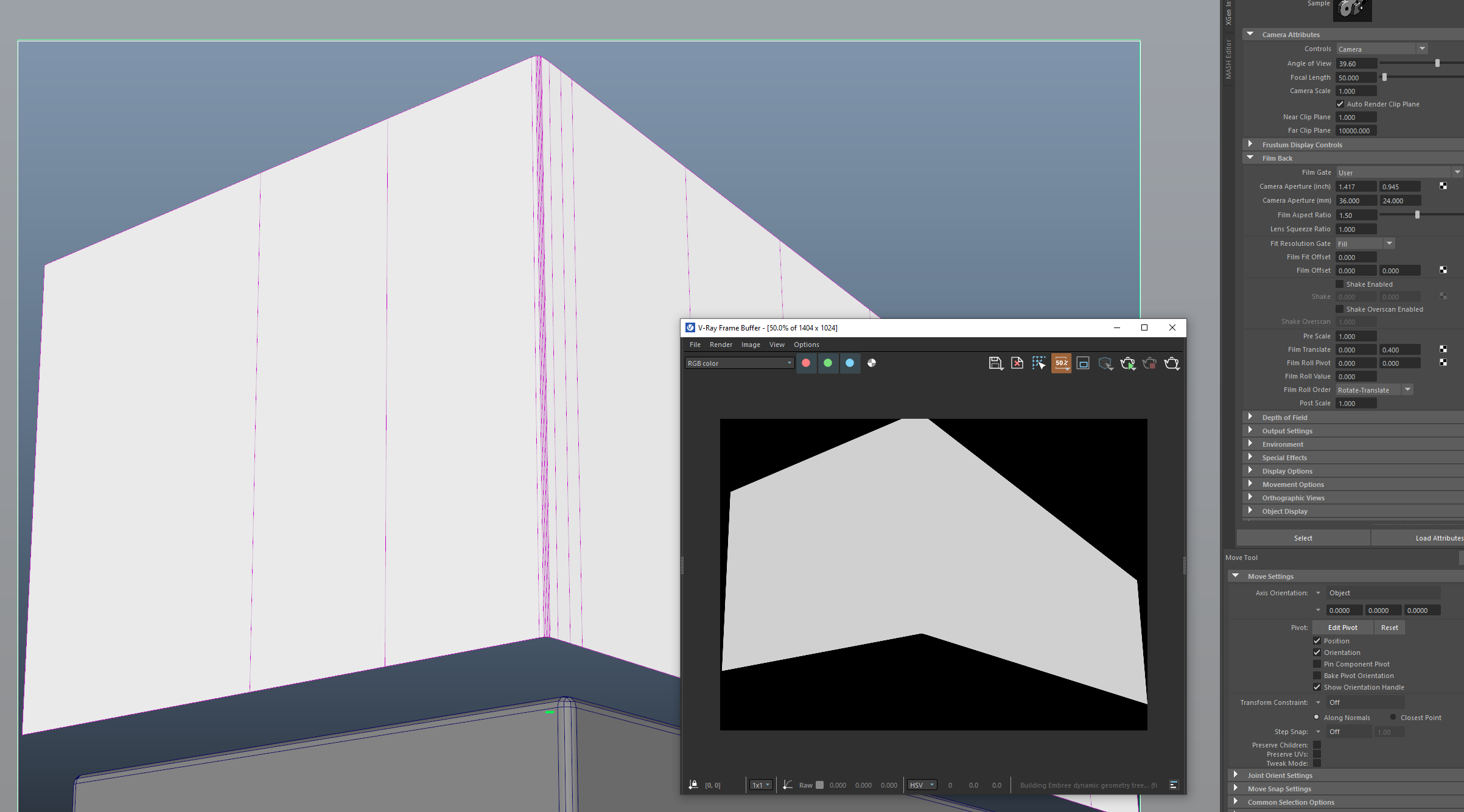Open the File menu in V-Ray Frame Buffer
1464x812 pixels.
[x=695, y=345]
